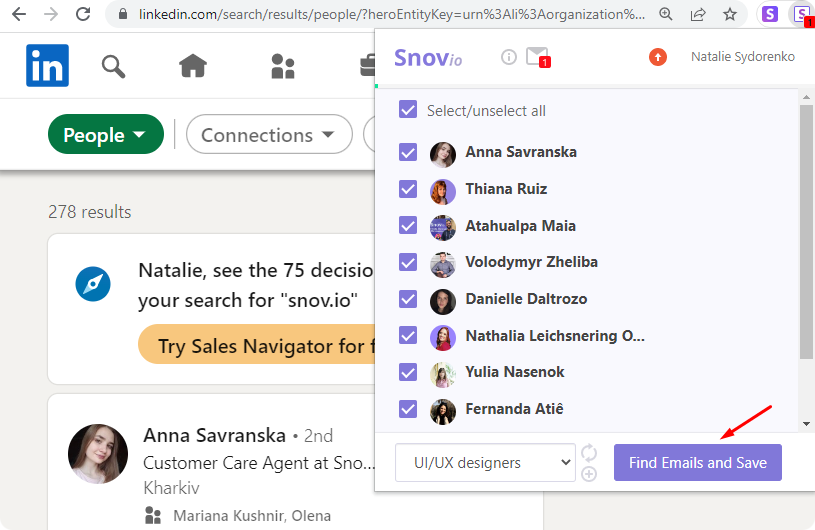Bookmark page with star icon
This screenshot has height=530, width=815.
point(730,14)
